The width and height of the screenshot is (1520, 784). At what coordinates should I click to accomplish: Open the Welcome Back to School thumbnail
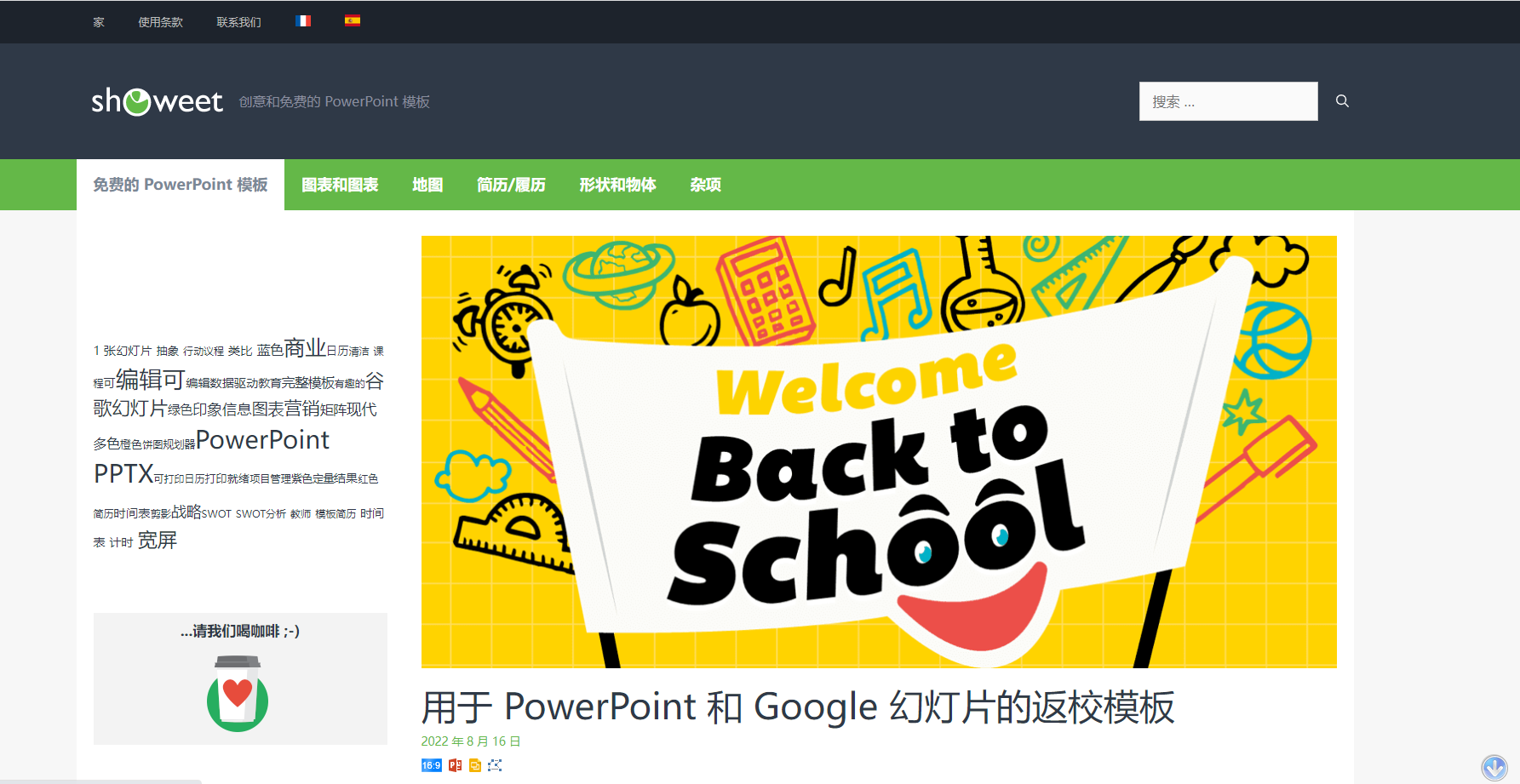[879, 452]
